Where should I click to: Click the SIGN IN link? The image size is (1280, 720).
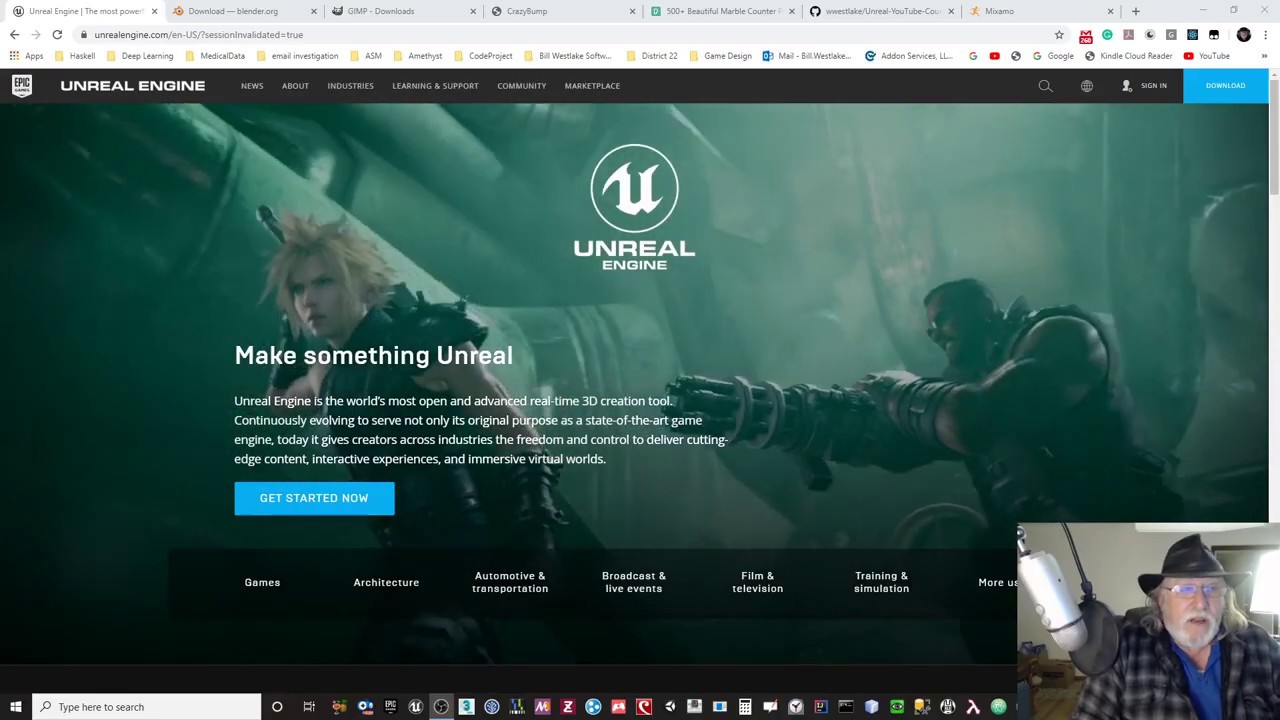tap(1144, 86)
